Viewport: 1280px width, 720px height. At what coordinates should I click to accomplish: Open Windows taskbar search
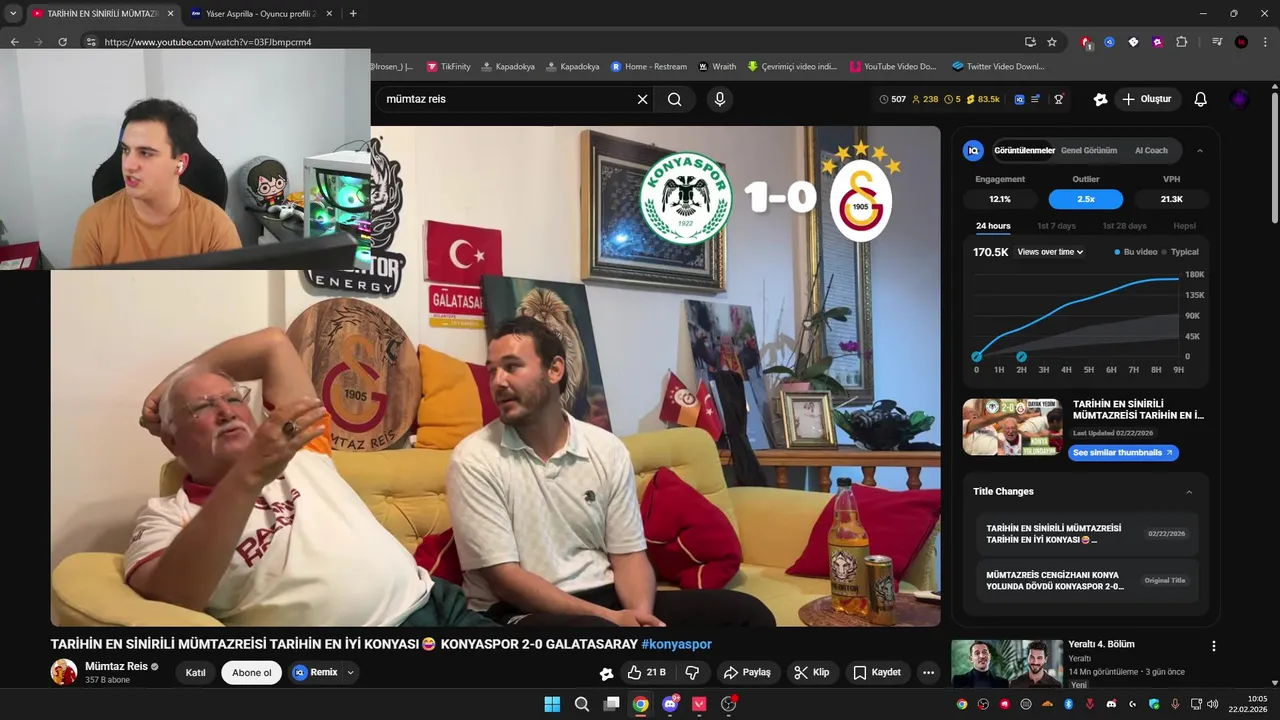point(582,704)
